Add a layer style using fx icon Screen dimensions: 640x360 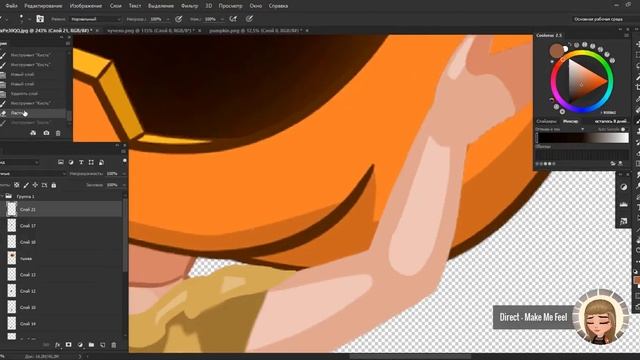(x=57, y=345)
